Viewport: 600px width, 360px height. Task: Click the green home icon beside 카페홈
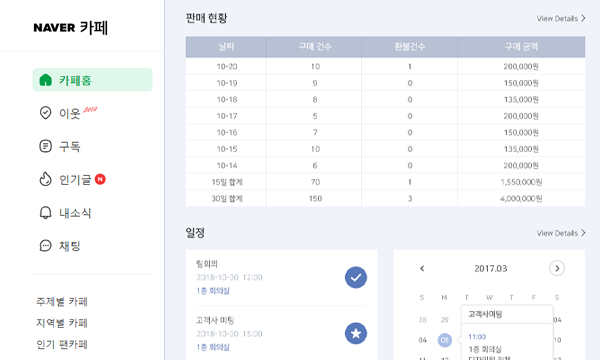[46, 80]
